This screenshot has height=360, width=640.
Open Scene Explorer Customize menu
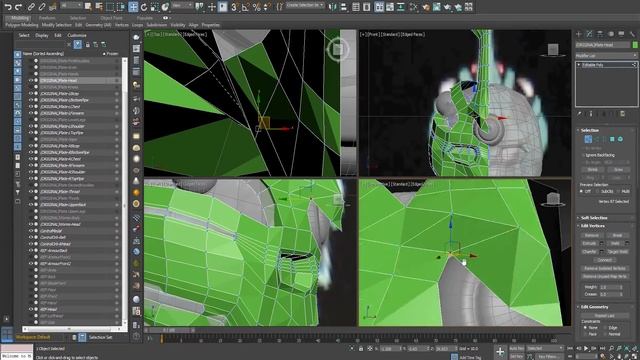point(77,36)
